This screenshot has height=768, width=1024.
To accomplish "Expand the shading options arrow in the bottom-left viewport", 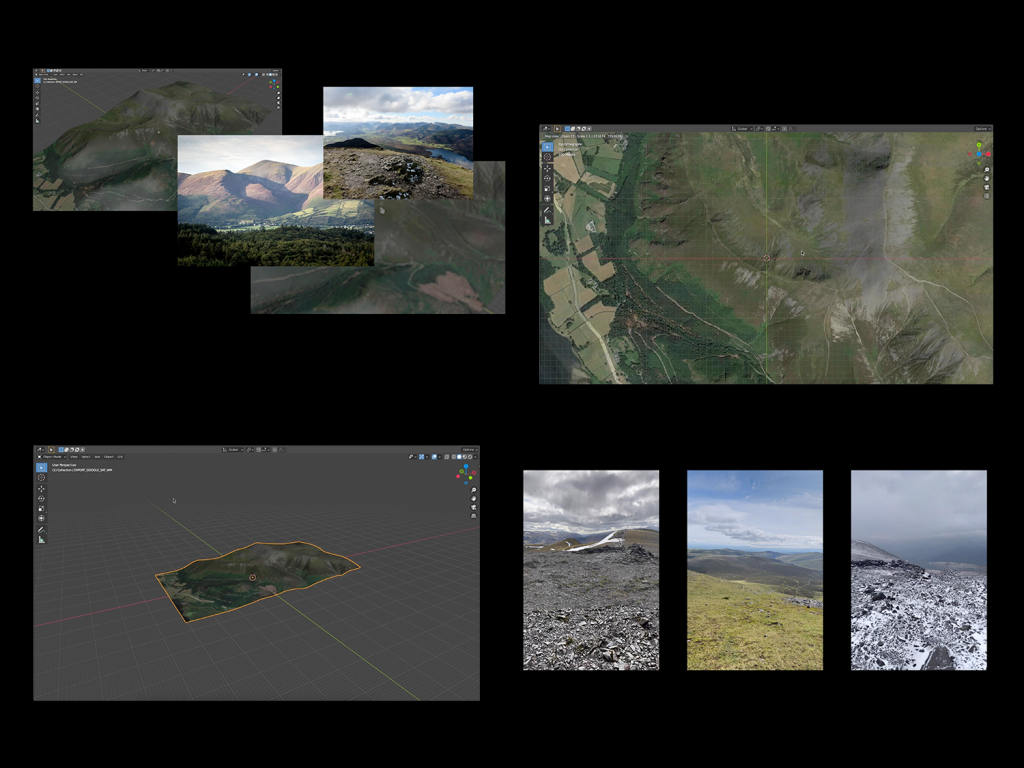I will tap(475, 457).
